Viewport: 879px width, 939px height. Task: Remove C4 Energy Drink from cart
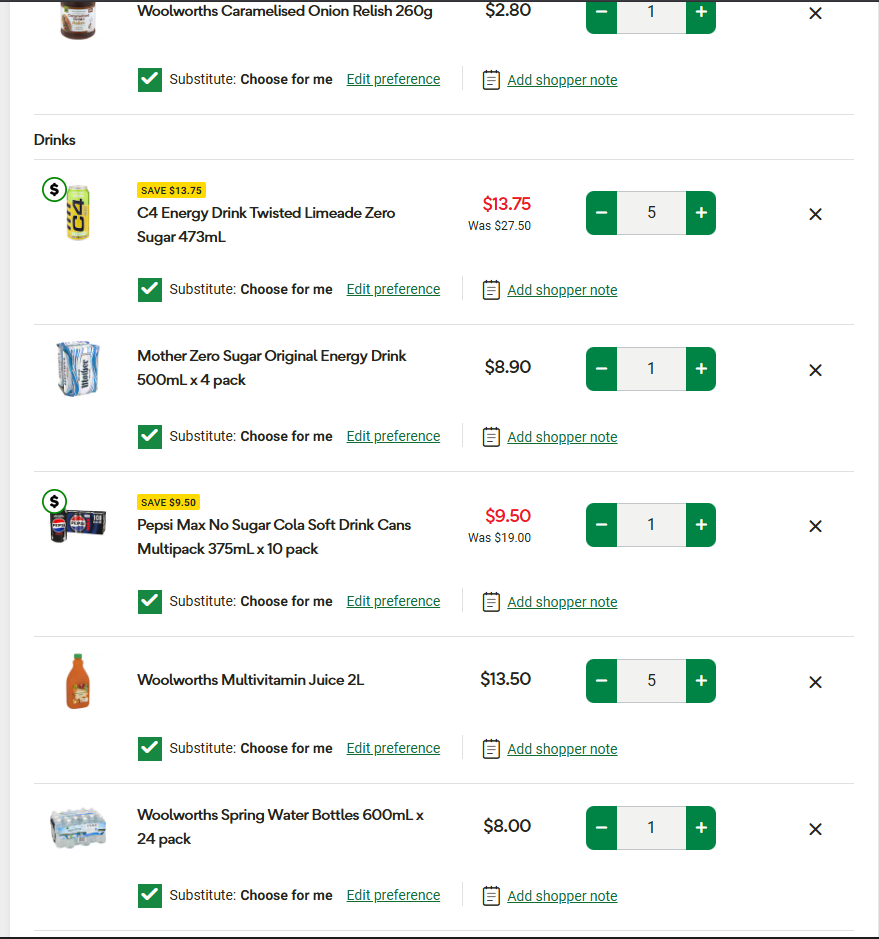tap(815, 214)
